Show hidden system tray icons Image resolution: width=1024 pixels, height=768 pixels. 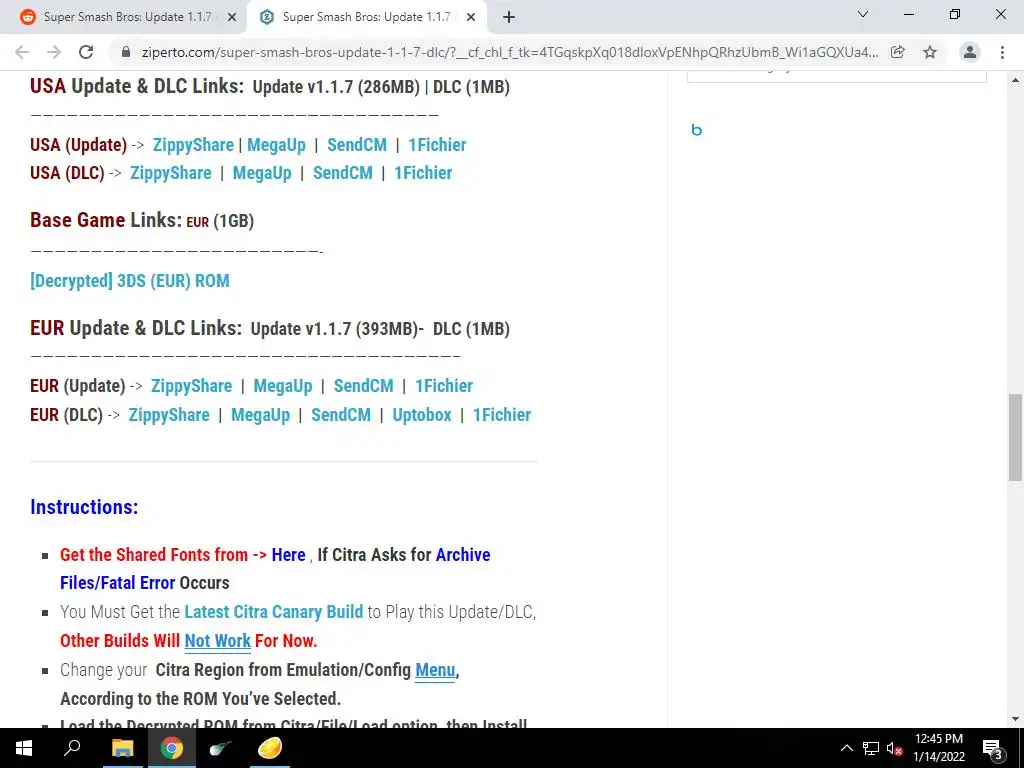click(x=846, y=748)
